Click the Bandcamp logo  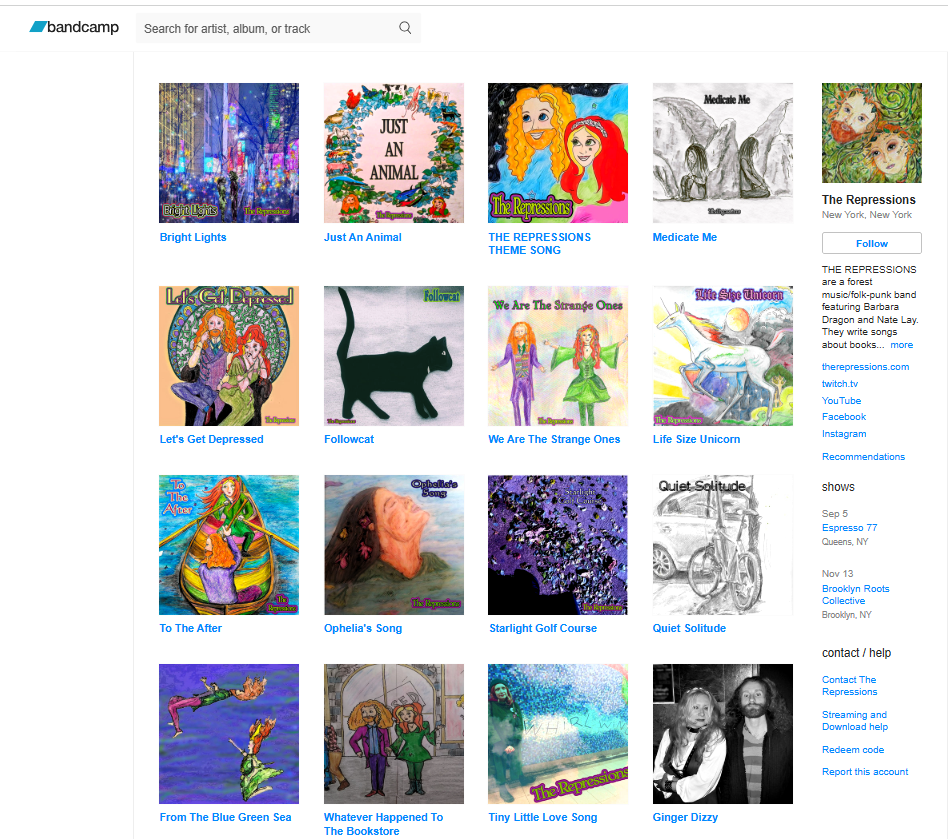tap(74, 27)
